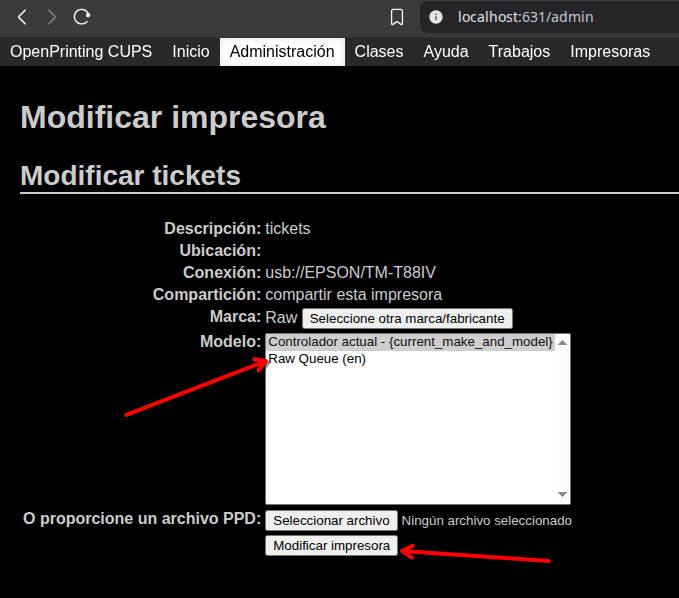Select Controlador actual in the model list
Viewport: 679px width, 598px height.
(410, 342)
